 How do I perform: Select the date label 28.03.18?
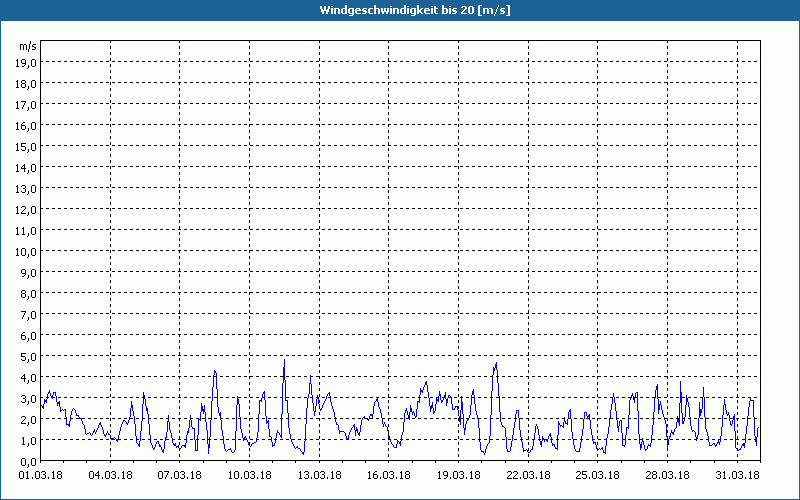[667, 476]
